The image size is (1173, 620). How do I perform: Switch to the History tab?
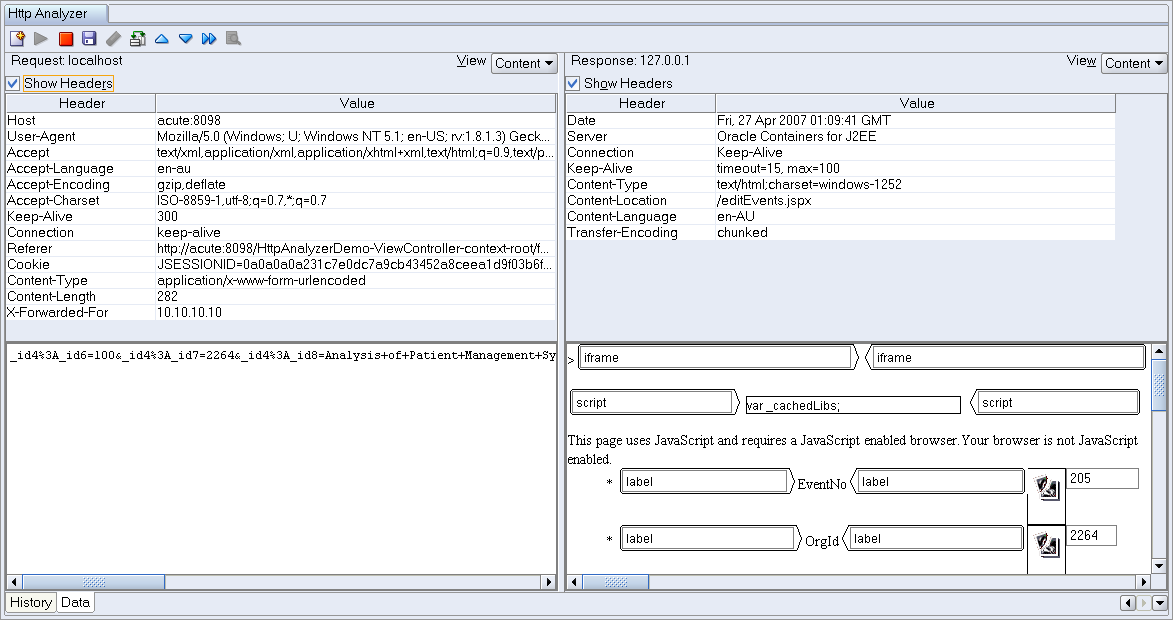tap(31, 602)
